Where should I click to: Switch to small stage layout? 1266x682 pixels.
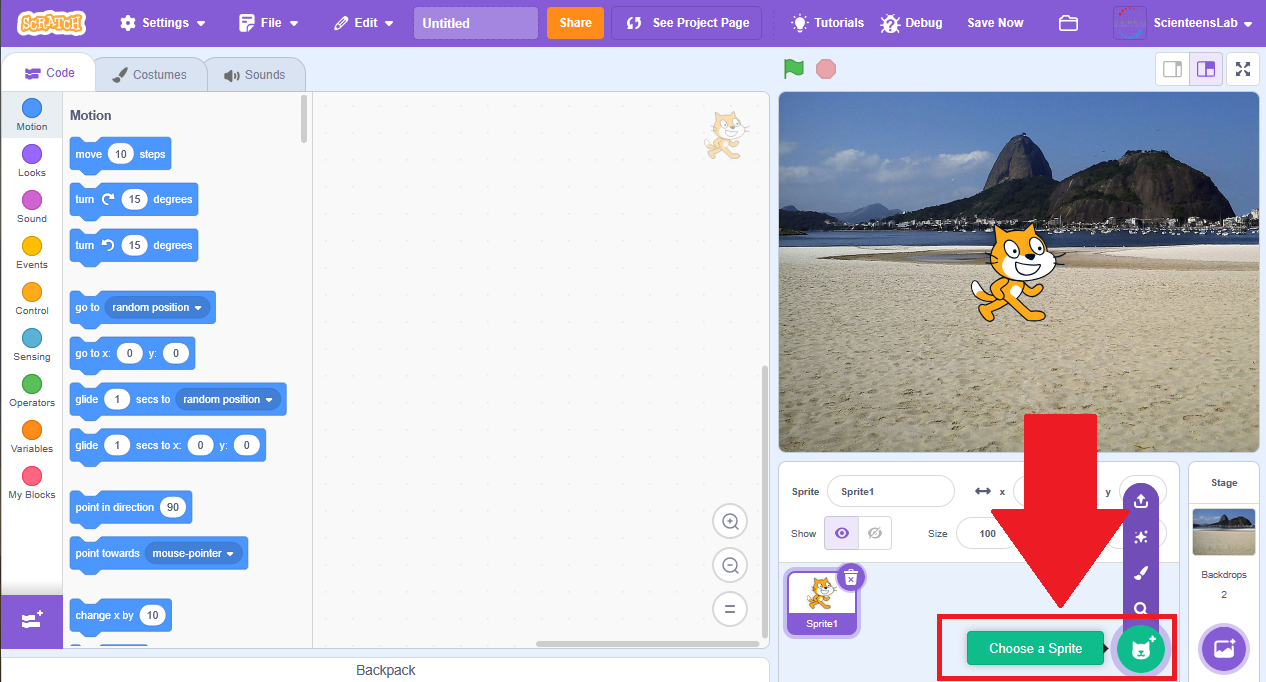(x=1172, y=69)
